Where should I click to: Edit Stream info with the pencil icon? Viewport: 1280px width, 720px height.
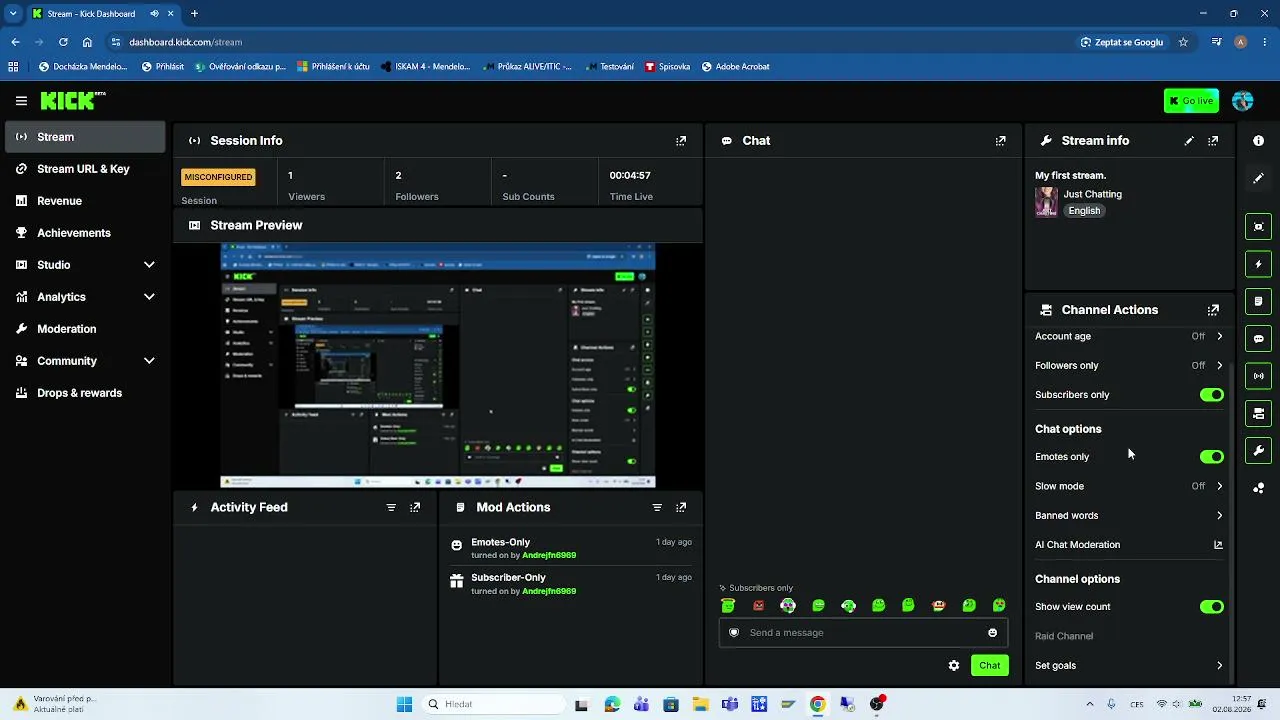(x=1189, y=141)
